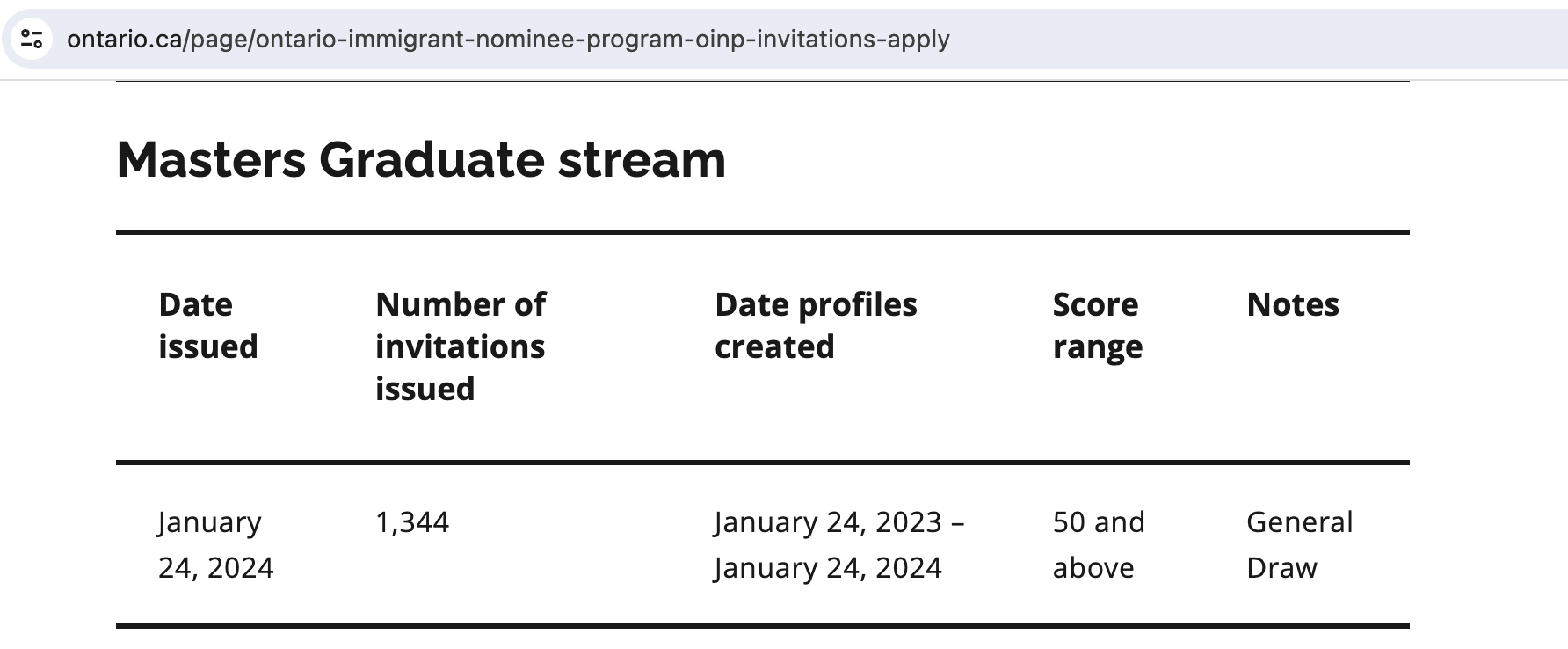
Task: Select the Number of invitations issued header
Action: click(461, 346)
